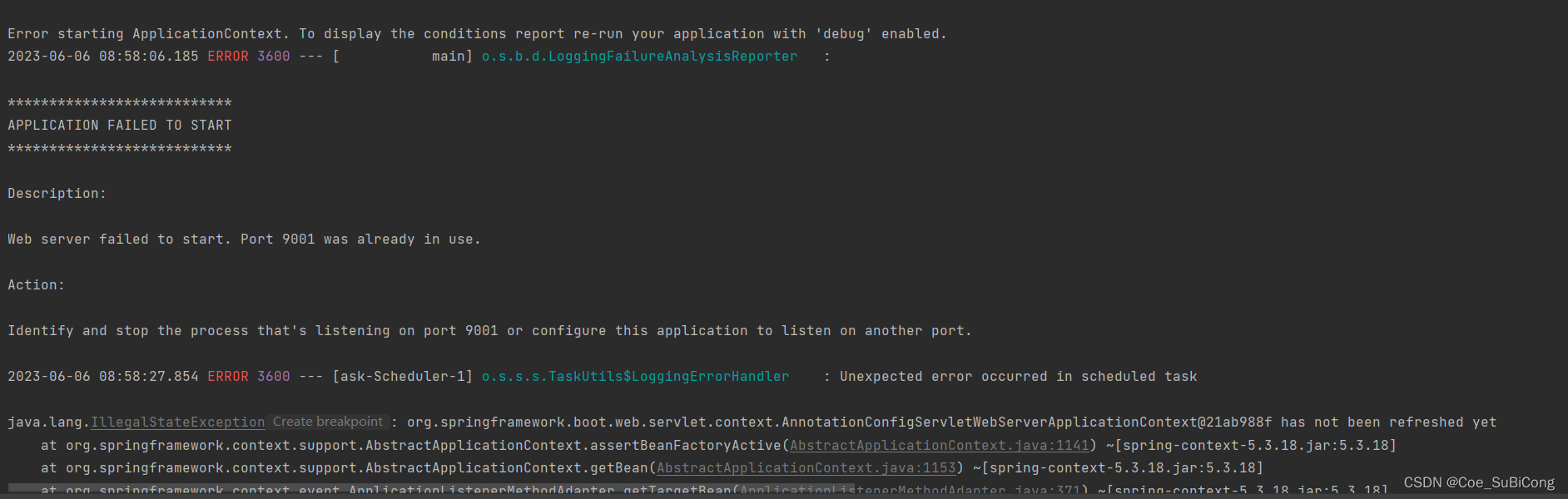
Task: Click the Create breakpoint hint
Action: [x=328, y=422]
